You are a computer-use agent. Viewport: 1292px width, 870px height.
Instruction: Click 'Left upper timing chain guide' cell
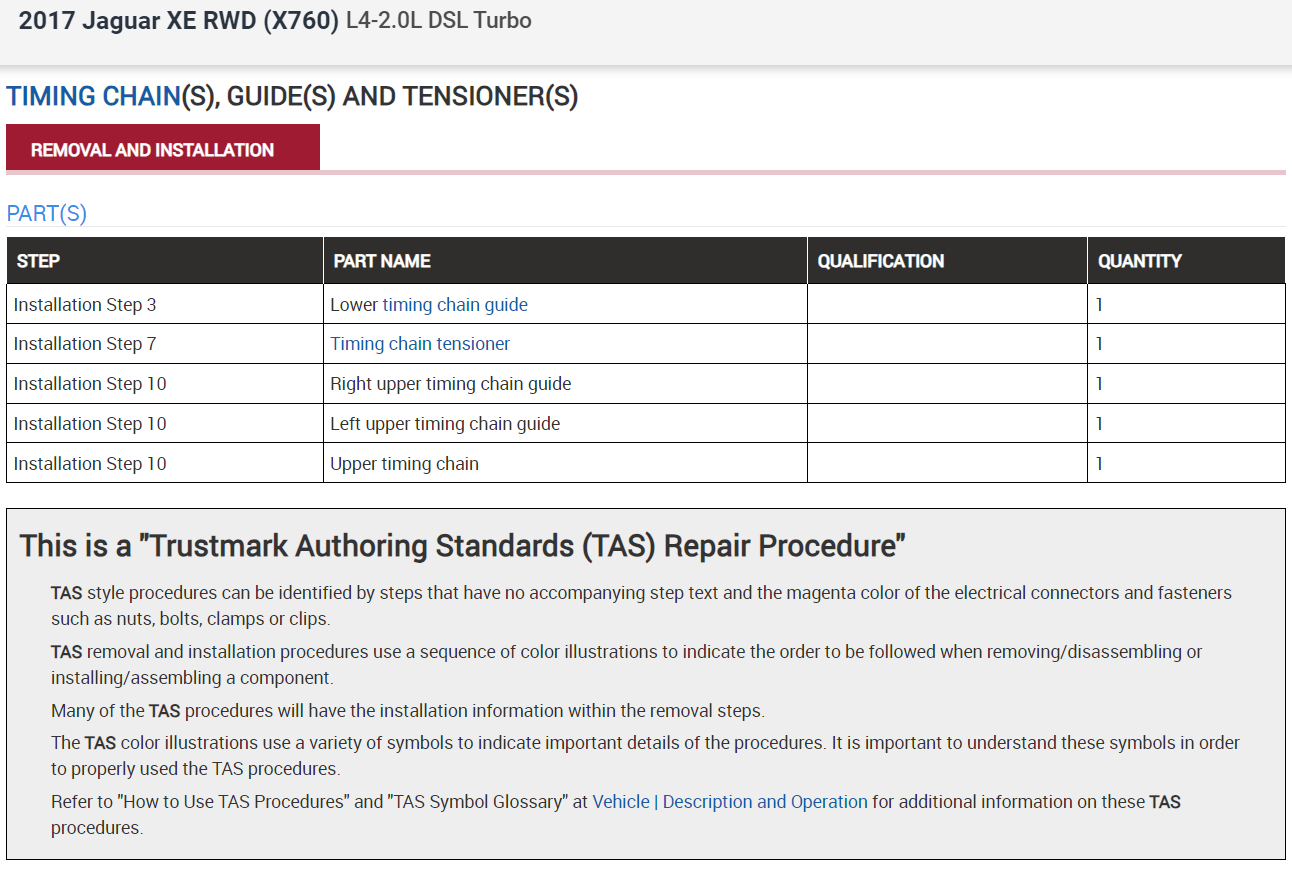pos(445,424)
